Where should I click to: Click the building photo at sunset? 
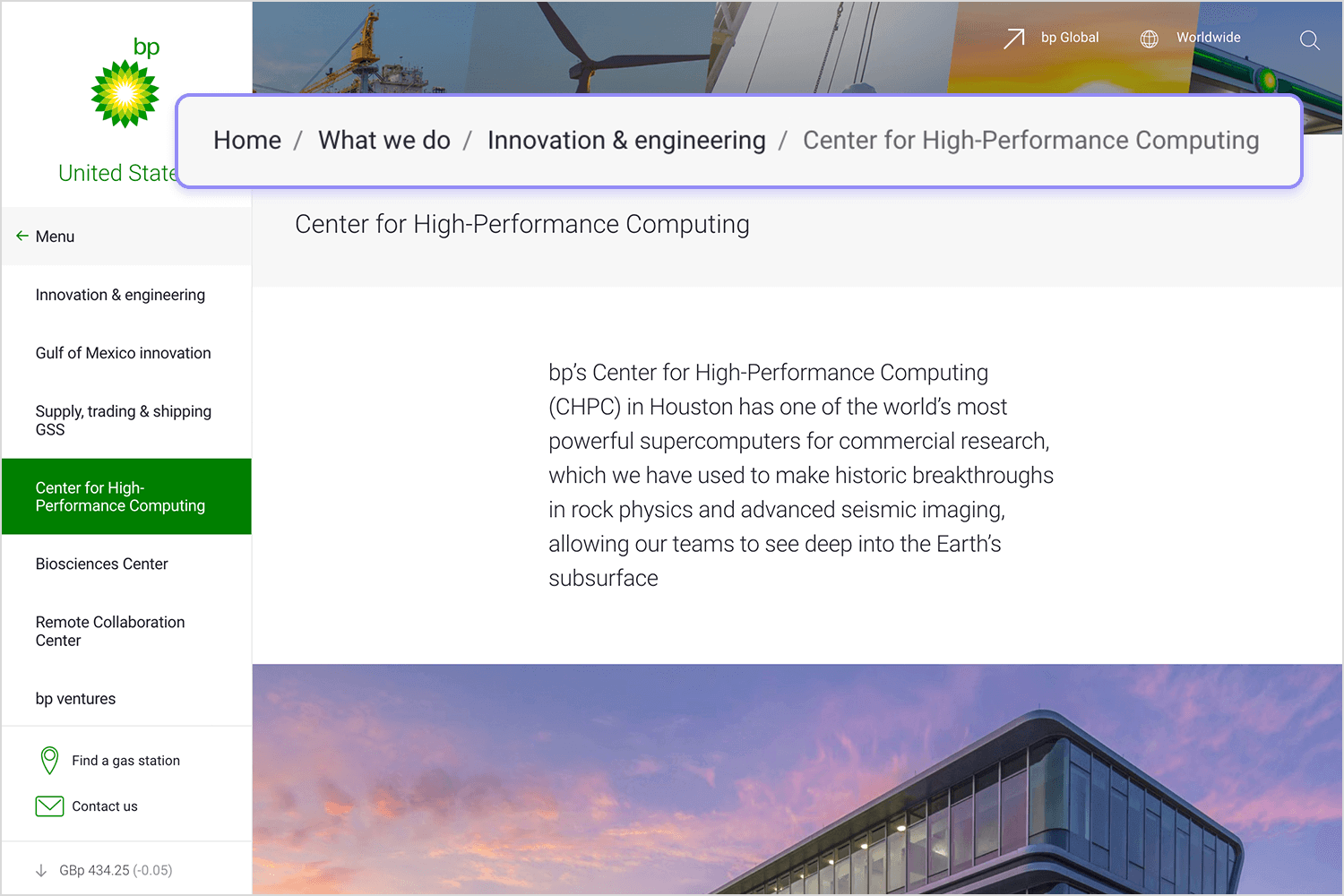pyautogui.click(x=797, y=779)
